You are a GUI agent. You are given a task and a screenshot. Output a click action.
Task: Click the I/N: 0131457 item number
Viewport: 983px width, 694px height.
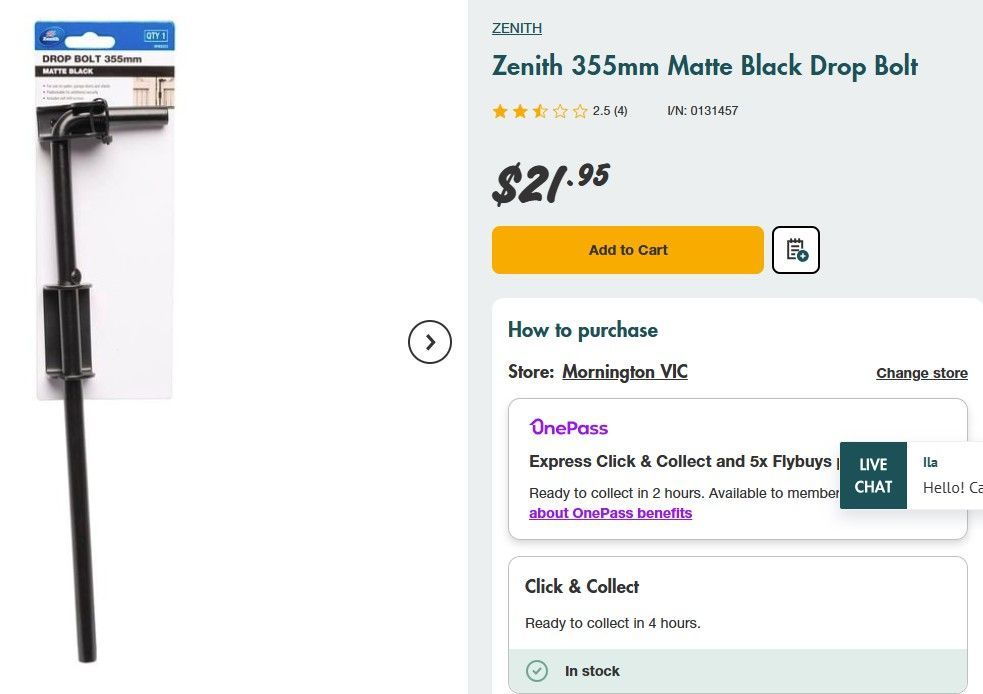click(702, 111)
